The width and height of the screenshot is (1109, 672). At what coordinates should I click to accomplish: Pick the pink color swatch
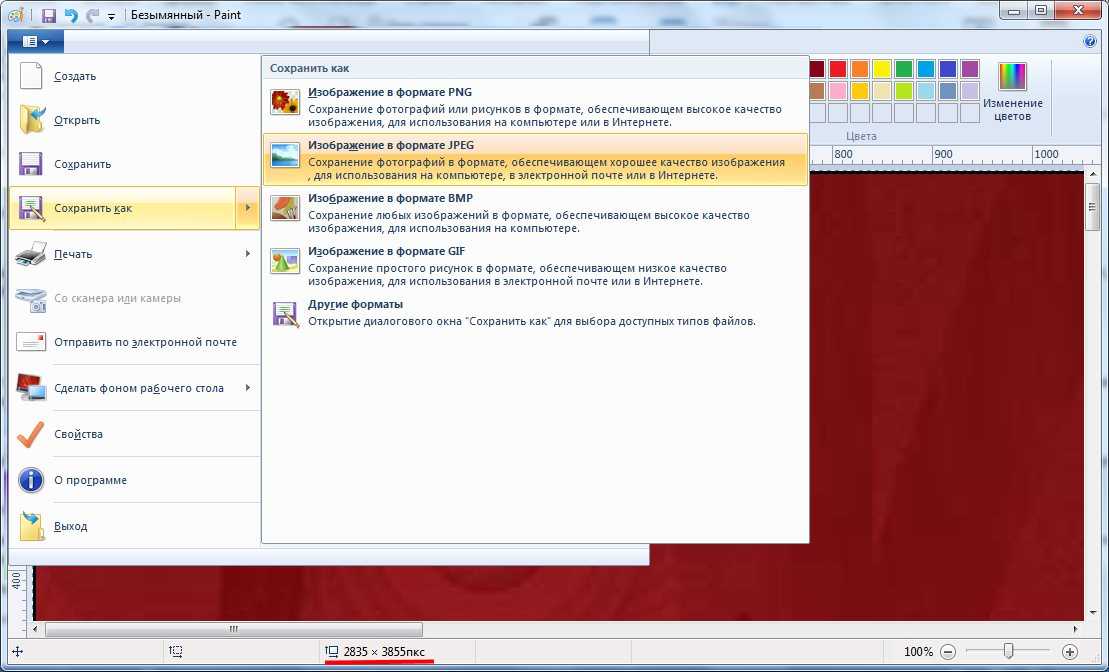pos(838,91)
